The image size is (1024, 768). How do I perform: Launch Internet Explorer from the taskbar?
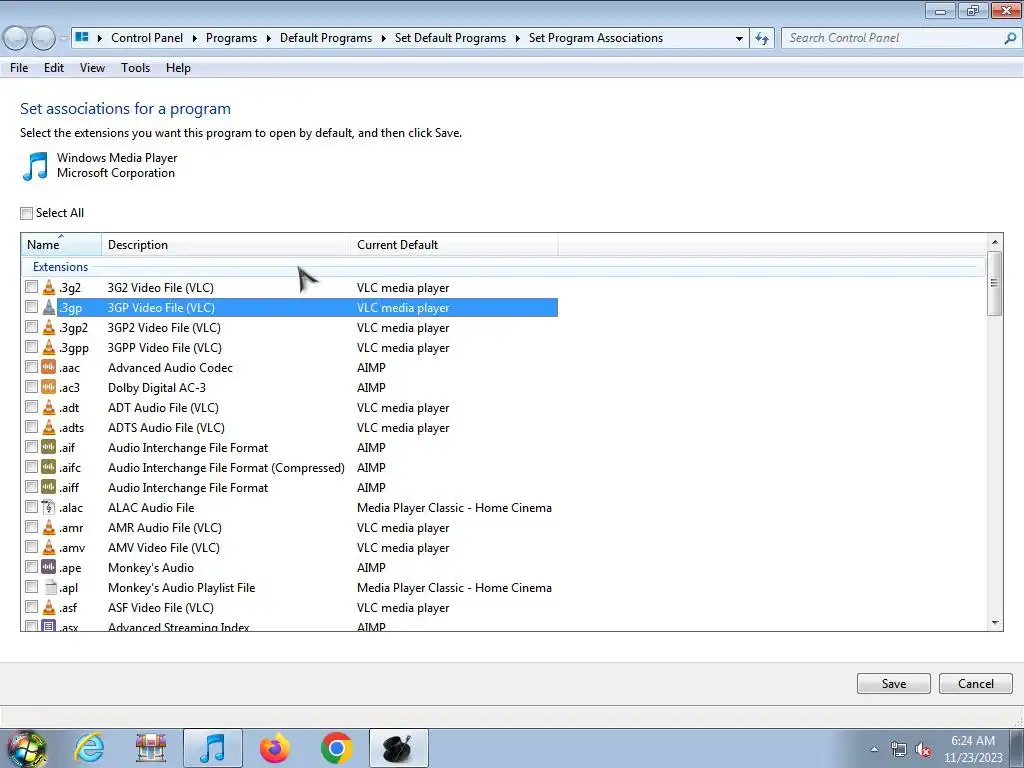click(x=89, y=748)
